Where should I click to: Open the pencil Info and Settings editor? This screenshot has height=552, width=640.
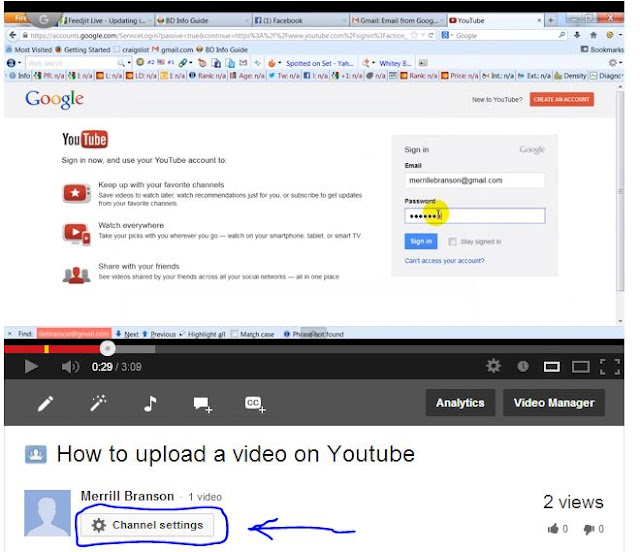tap(45, 403)
